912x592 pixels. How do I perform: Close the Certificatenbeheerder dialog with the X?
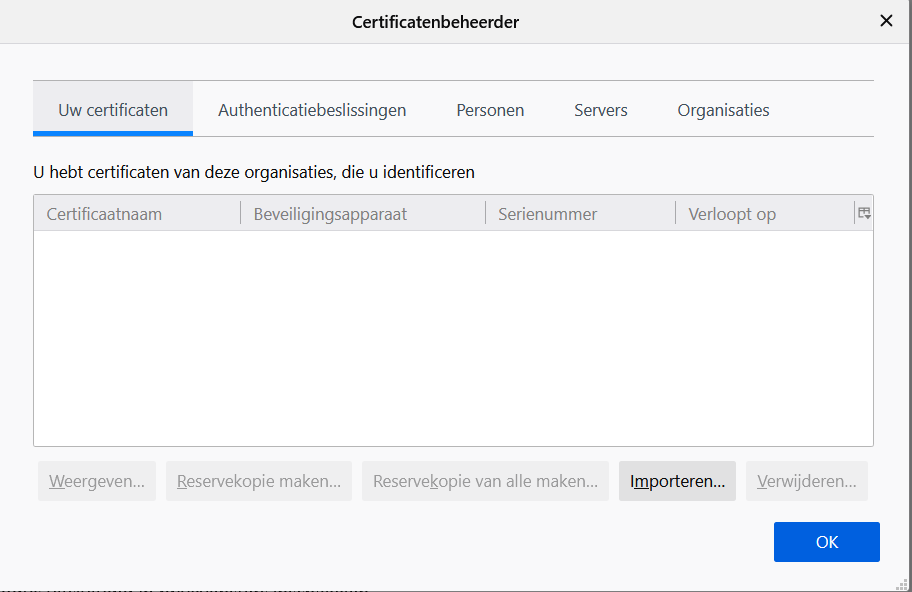885,21
